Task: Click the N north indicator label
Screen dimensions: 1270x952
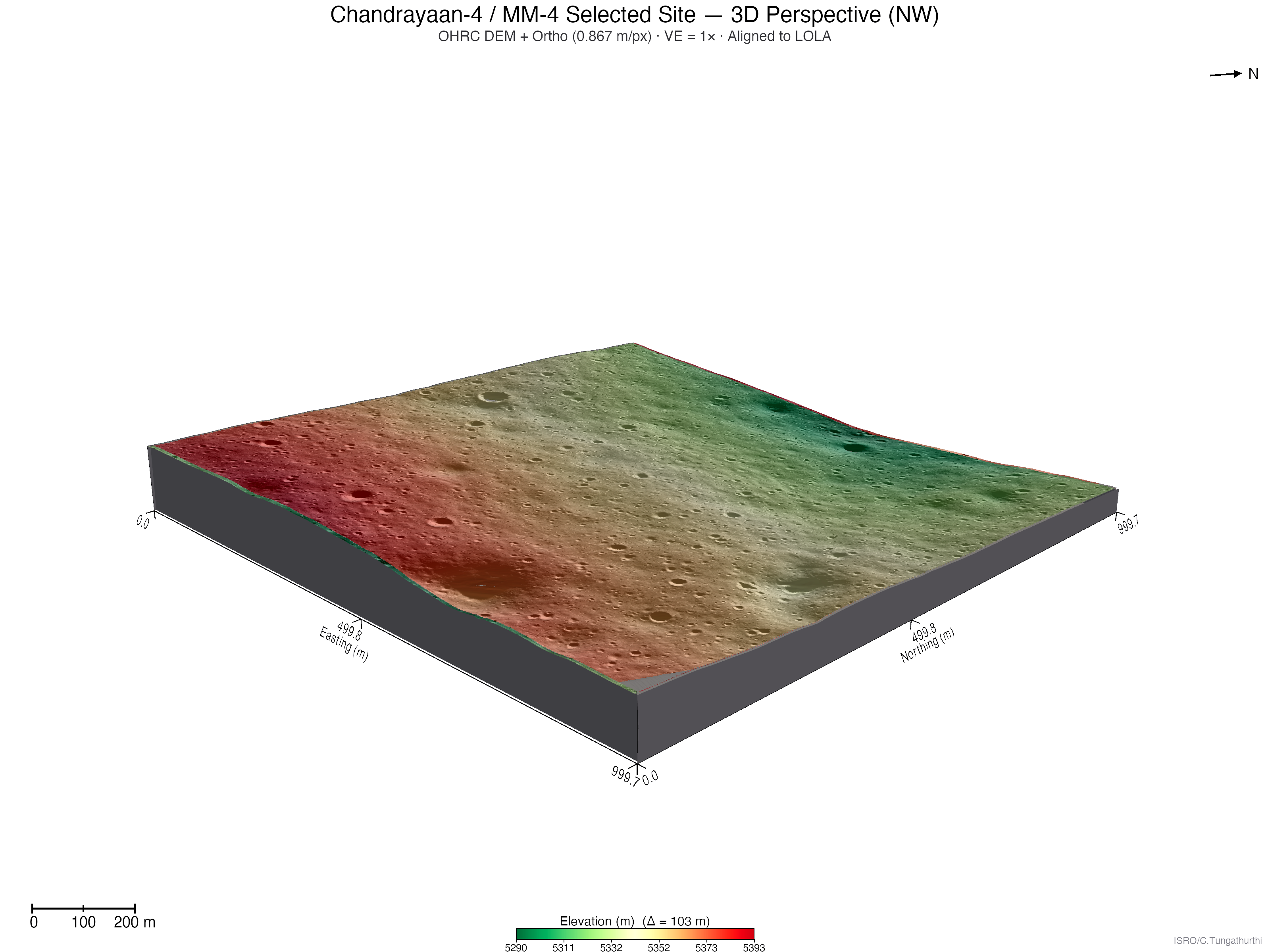Action: tap(1253, 74)
